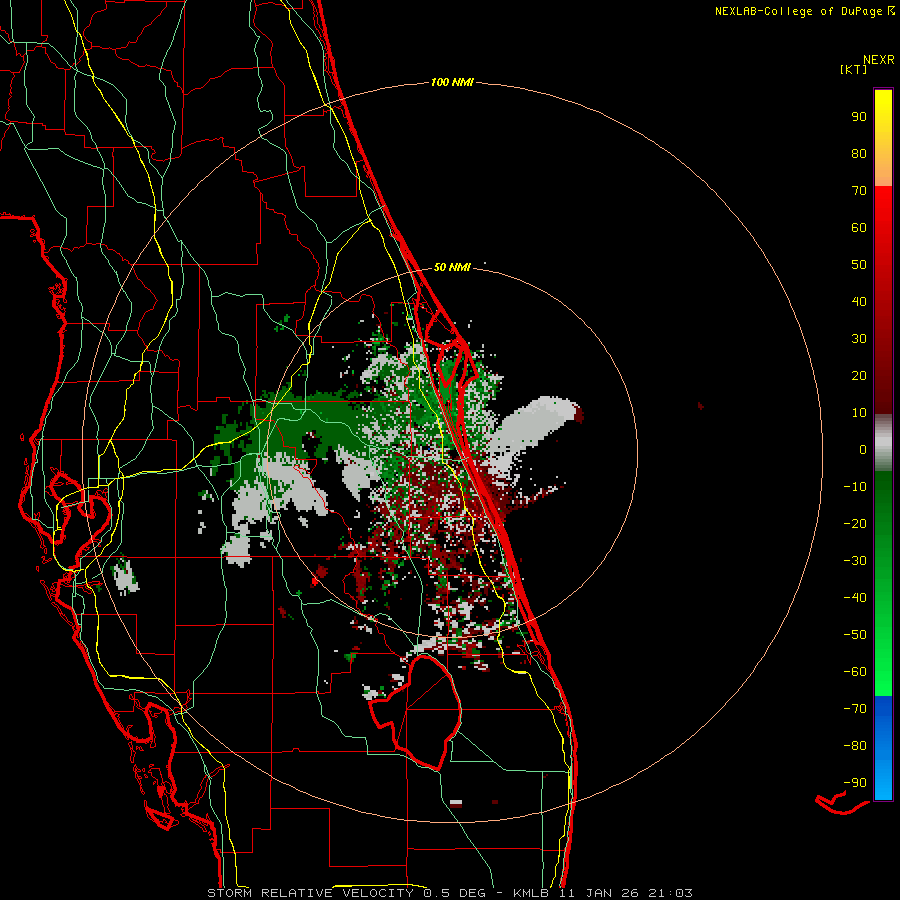Click the -10 scale value
The width and height of the screenshot is (900, 900).
855,487
